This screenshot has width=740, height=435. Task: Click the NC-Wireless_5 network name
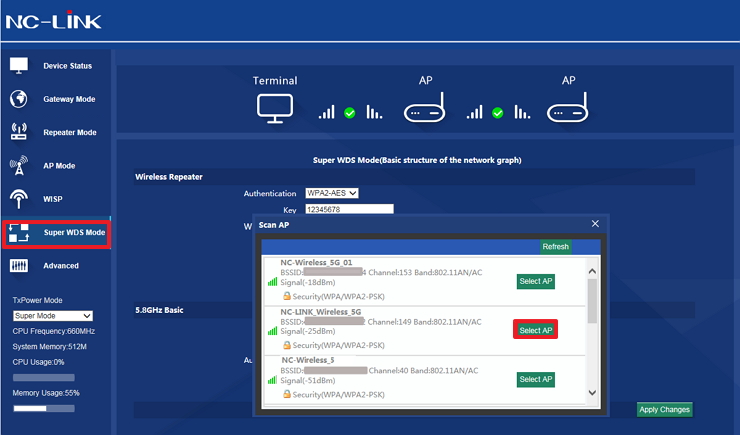[x=308, y=360]
